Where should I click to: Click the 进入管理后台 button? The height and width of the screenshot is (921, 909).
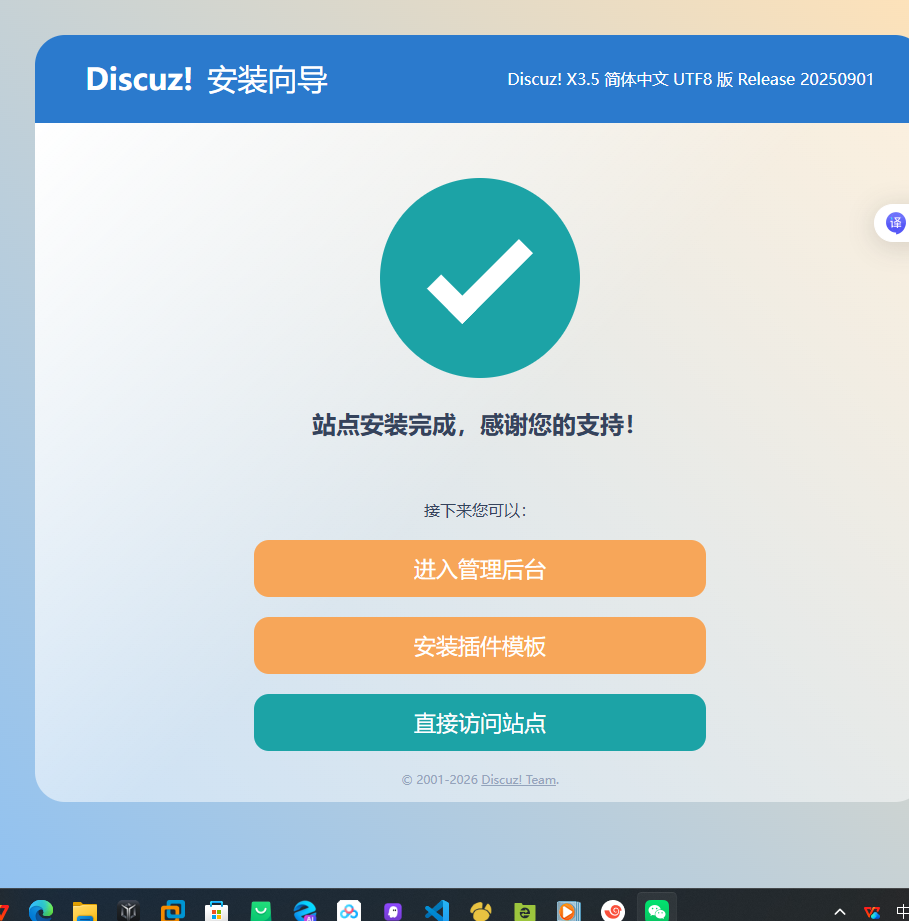click(480, 569)
